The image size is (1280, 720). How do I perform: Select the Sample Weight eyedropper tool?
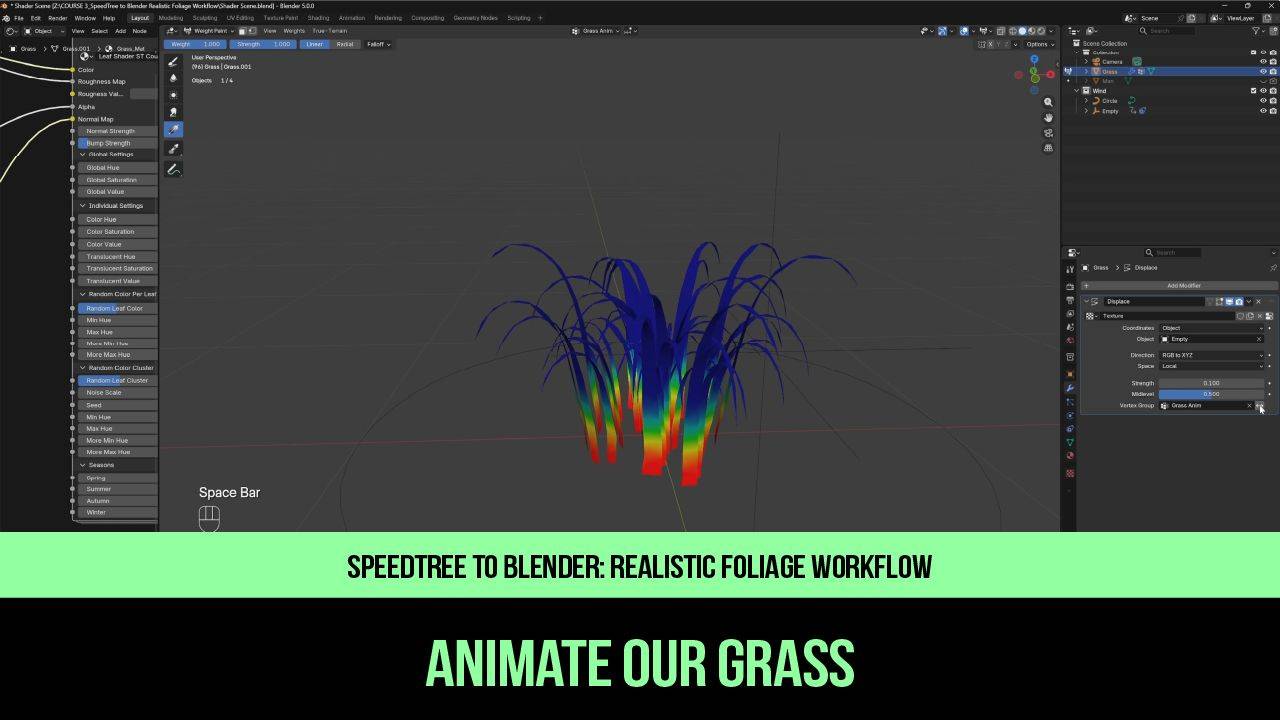pos(173,149)
